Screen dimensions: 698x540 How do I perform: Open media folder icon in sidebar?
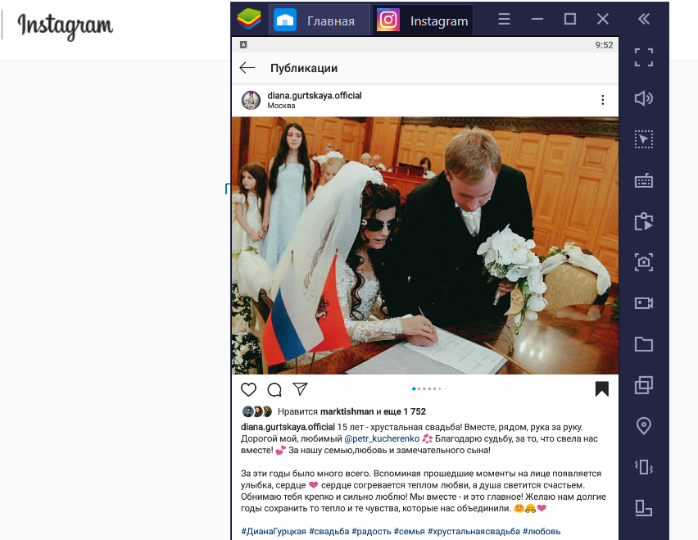click(644, 344)
